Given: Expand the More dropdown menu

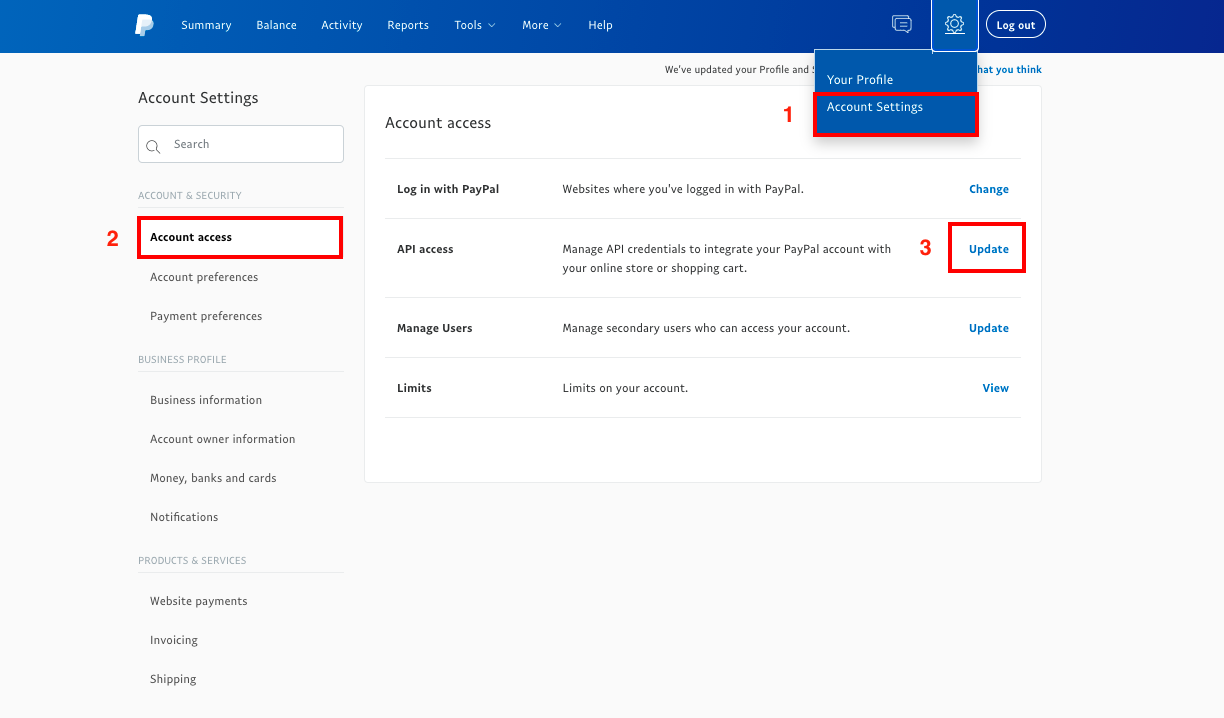Looking at the screenshot, I should click(x=542, y=25).
